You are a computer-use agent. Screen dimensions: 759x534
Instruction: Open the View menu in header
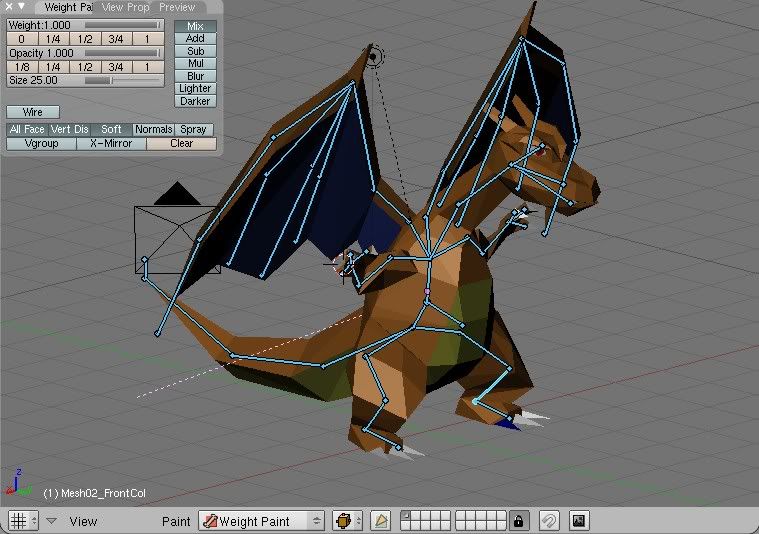(x=83, y=521)
